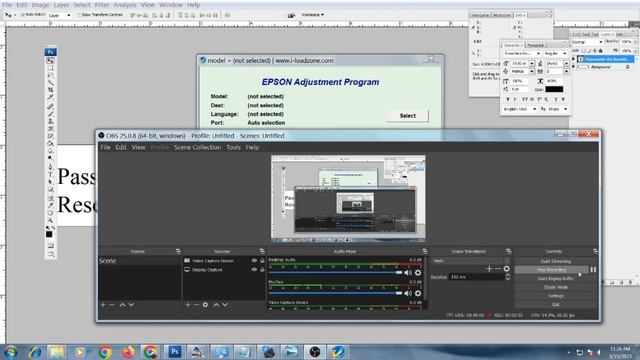640x360 pixels.
Task: Open Mic/Aux audio settings gear
Action: pos(418,293)
